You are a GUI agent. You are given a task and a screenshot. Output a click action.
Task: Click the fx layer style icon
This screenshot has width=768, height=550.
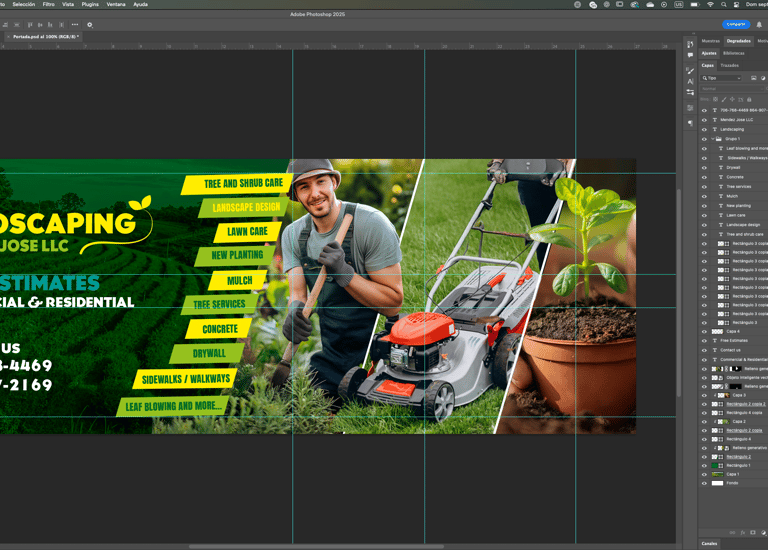pyautogui.click(x=743, y=532)
